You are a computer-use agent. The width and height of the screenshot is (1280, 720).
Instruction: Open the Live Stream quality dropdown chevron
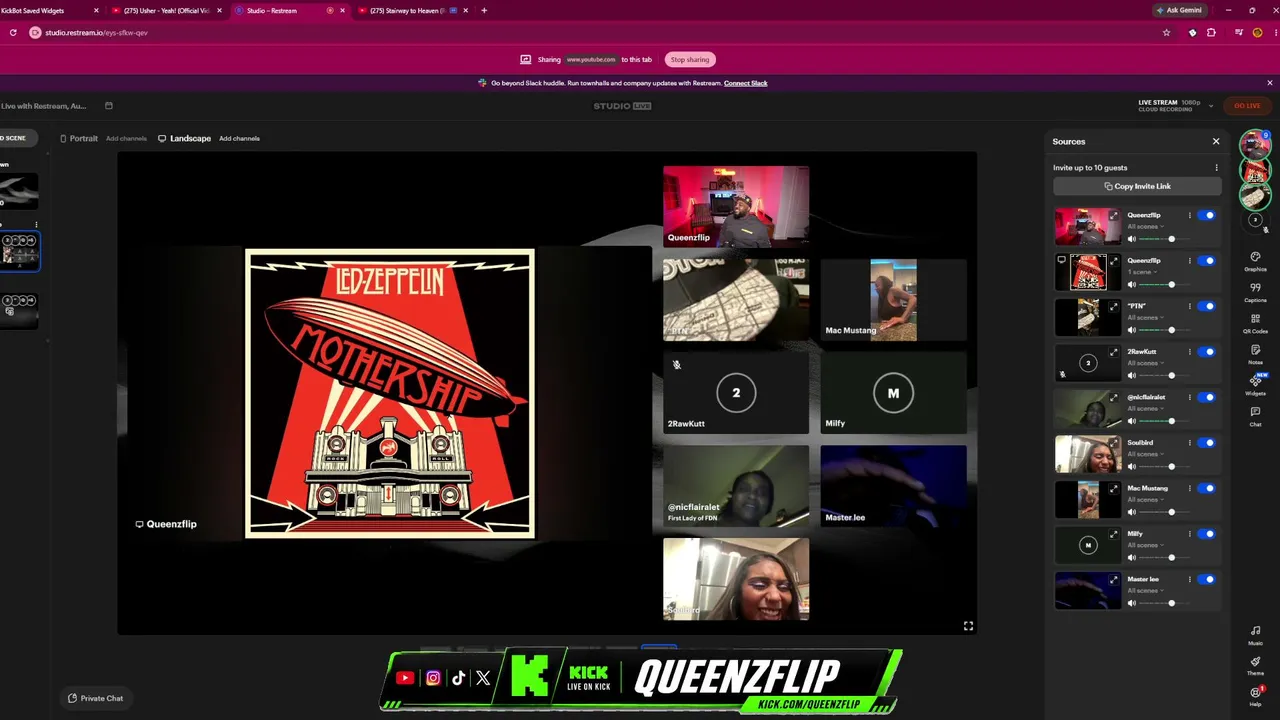point(1211,105)
